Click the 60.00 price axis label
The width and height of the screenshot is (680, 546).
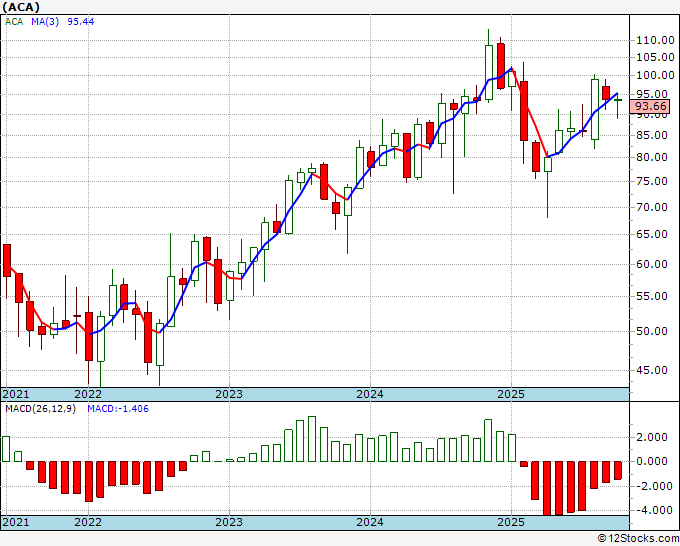[x=652, y=264]
